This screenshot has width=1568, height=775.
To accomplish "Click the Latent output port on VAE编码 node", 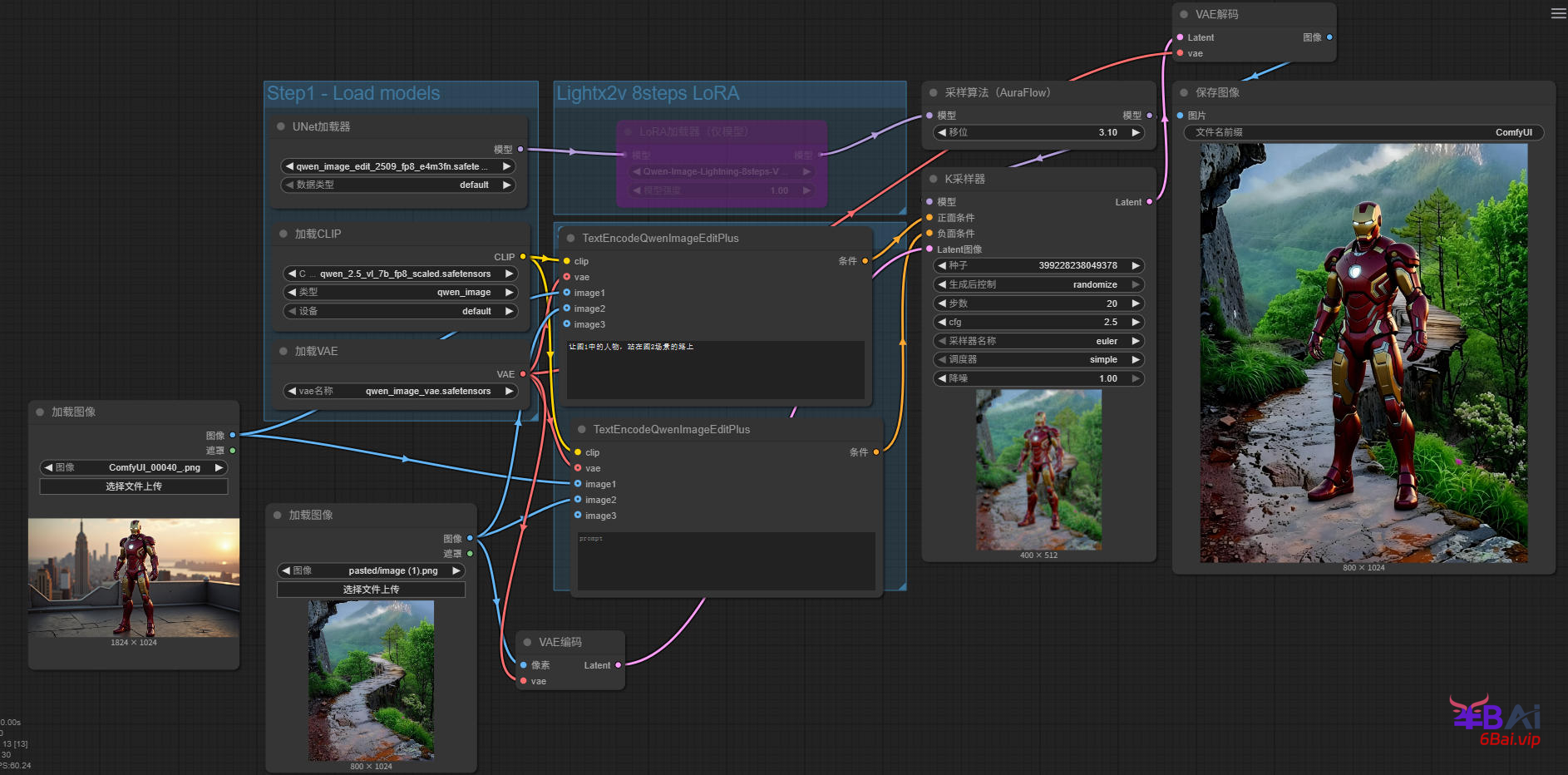I will click(x=618, y=665).
